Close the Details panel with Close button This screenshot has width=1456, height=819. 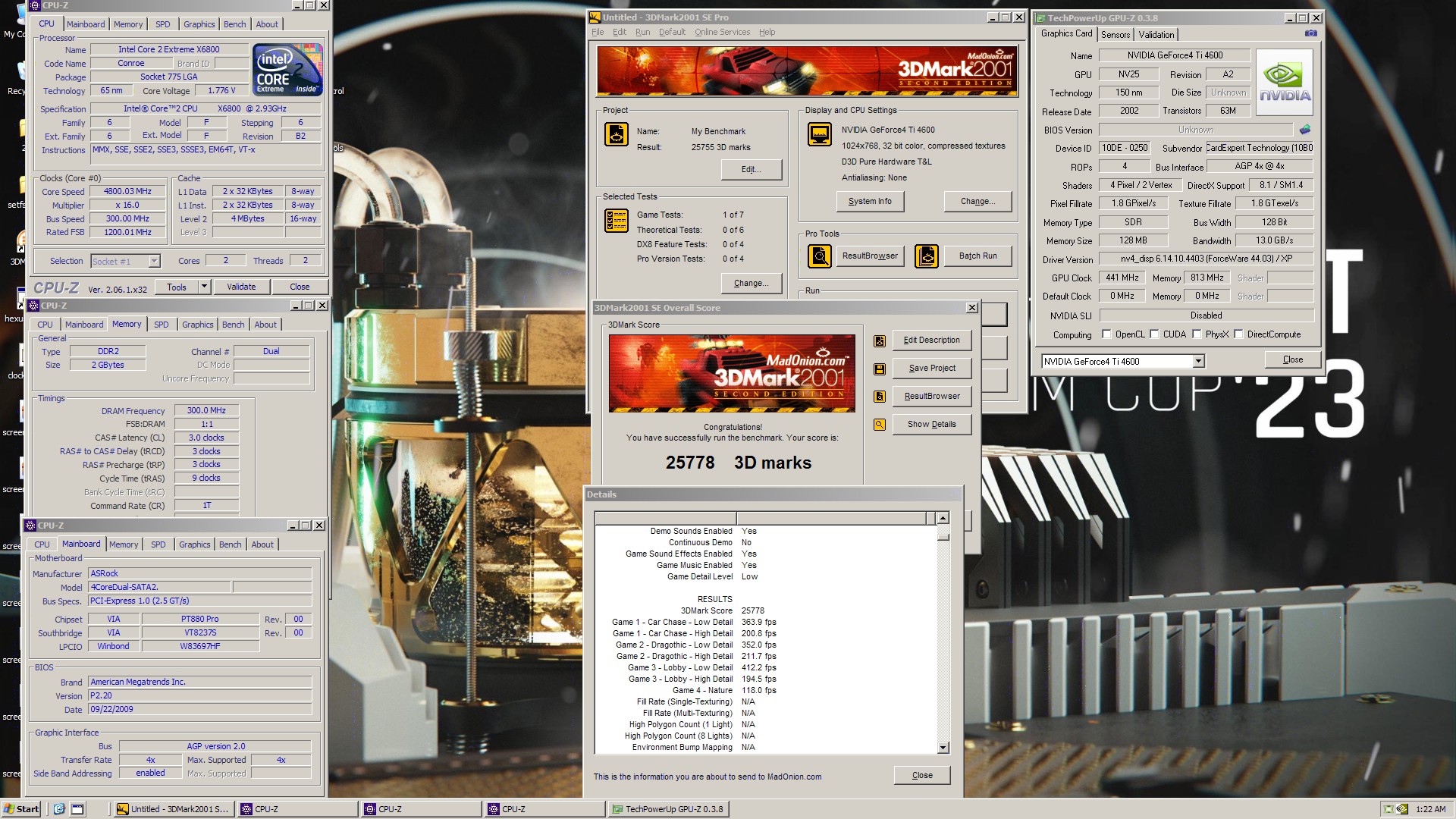tap(922, 776)
